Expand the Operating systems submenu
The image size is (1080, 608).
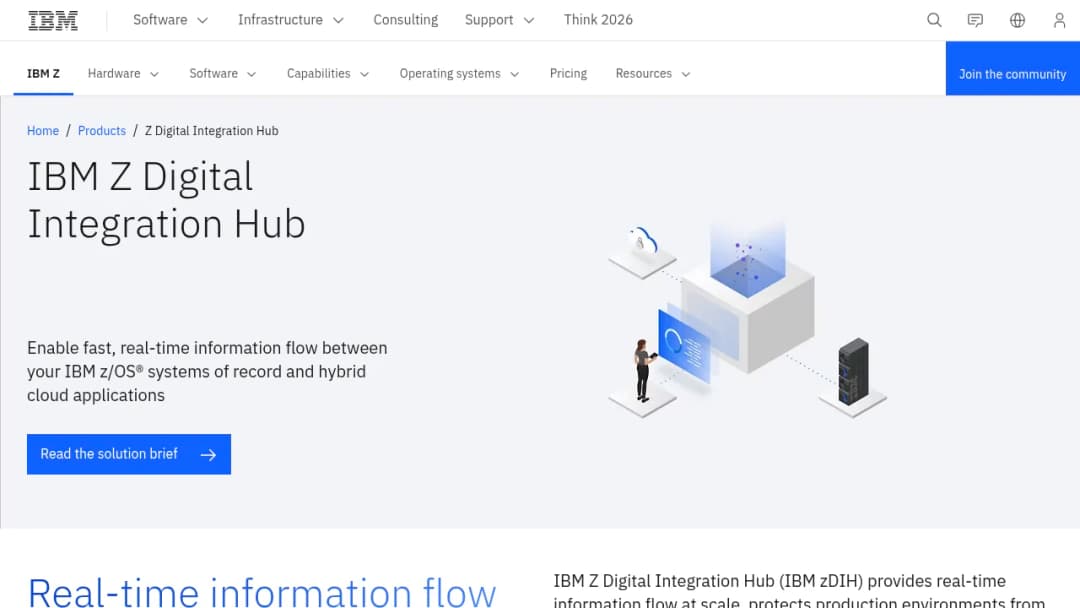click(459, 74)
